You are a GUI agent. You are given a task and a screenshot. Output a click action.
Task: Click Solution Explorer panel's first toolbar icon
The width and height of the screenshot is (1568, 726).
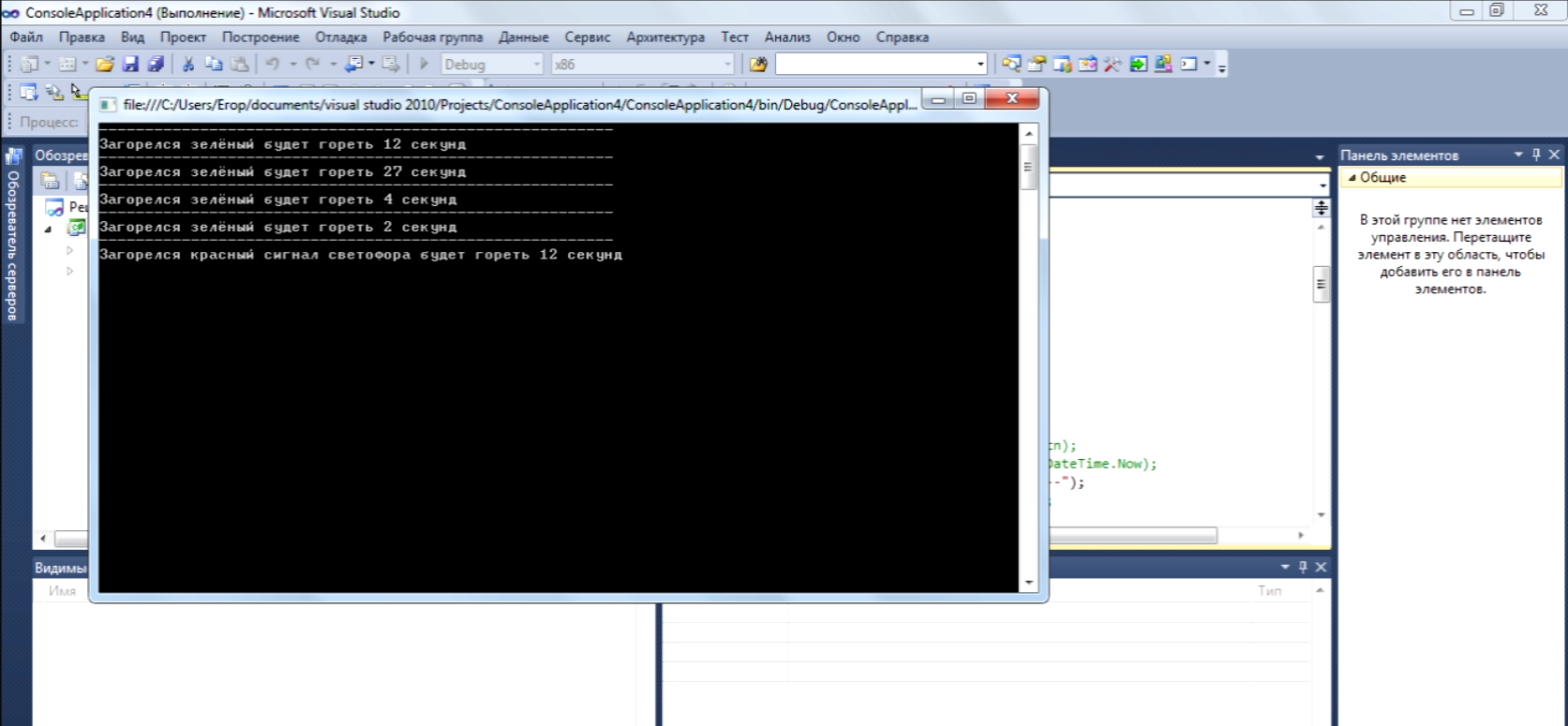tap(50, 182)
